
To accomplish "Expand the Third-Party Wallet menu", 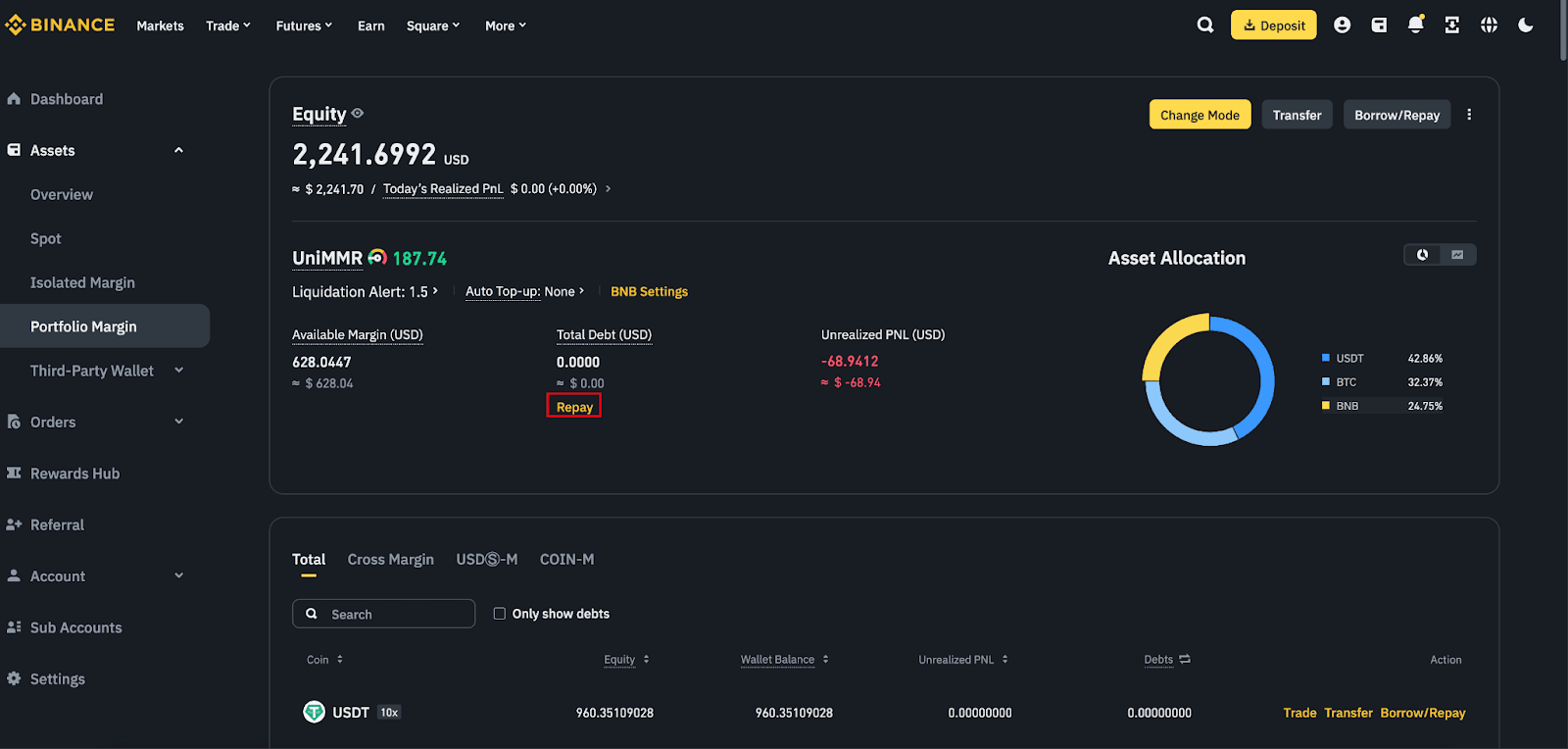I will click(178, 371).
